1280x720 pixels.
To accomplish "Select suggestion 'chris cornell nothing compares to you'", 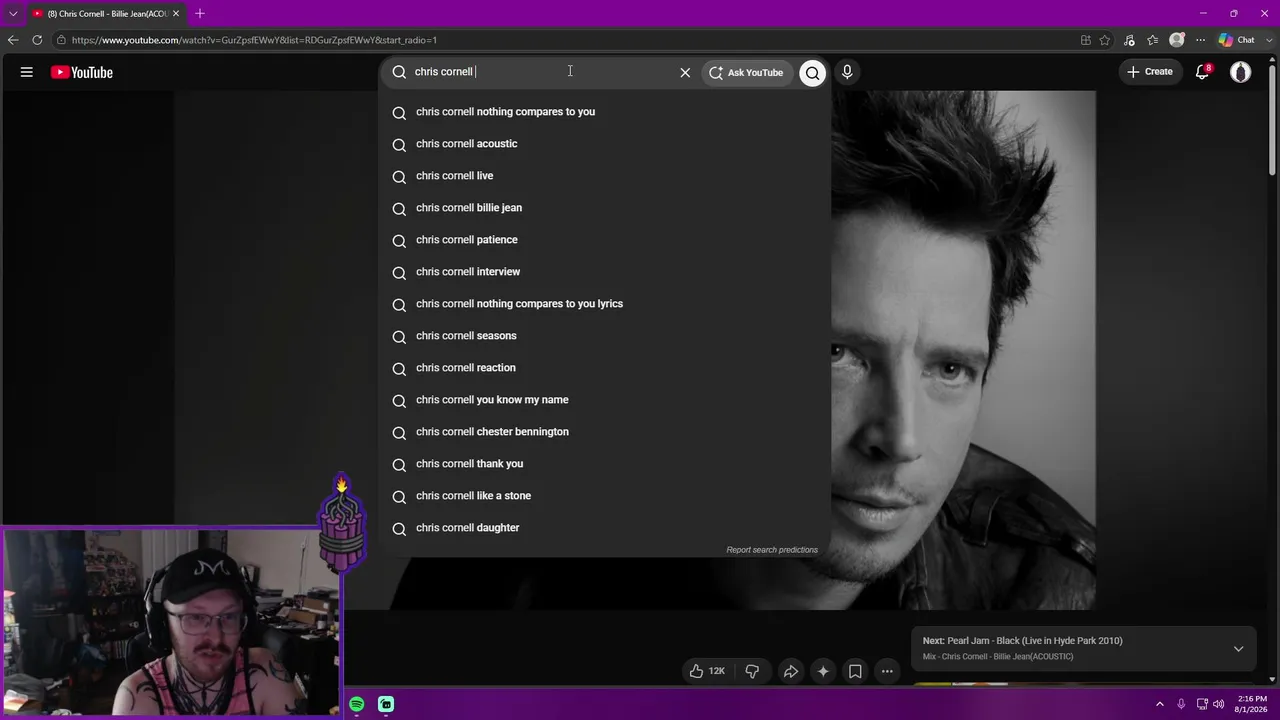I will coord(605,112).
